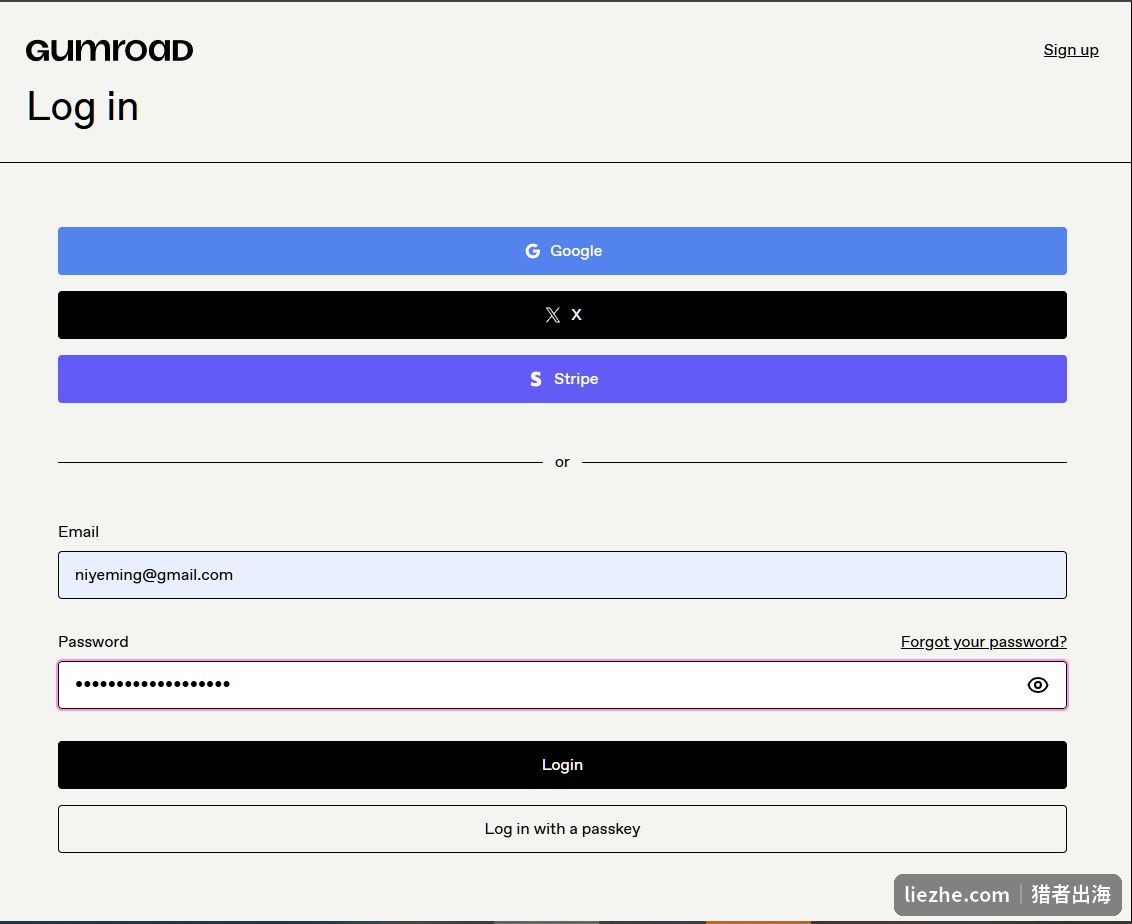Click the "Email" field label
This screenshot has height=924, width=1132.
point(78,531)
